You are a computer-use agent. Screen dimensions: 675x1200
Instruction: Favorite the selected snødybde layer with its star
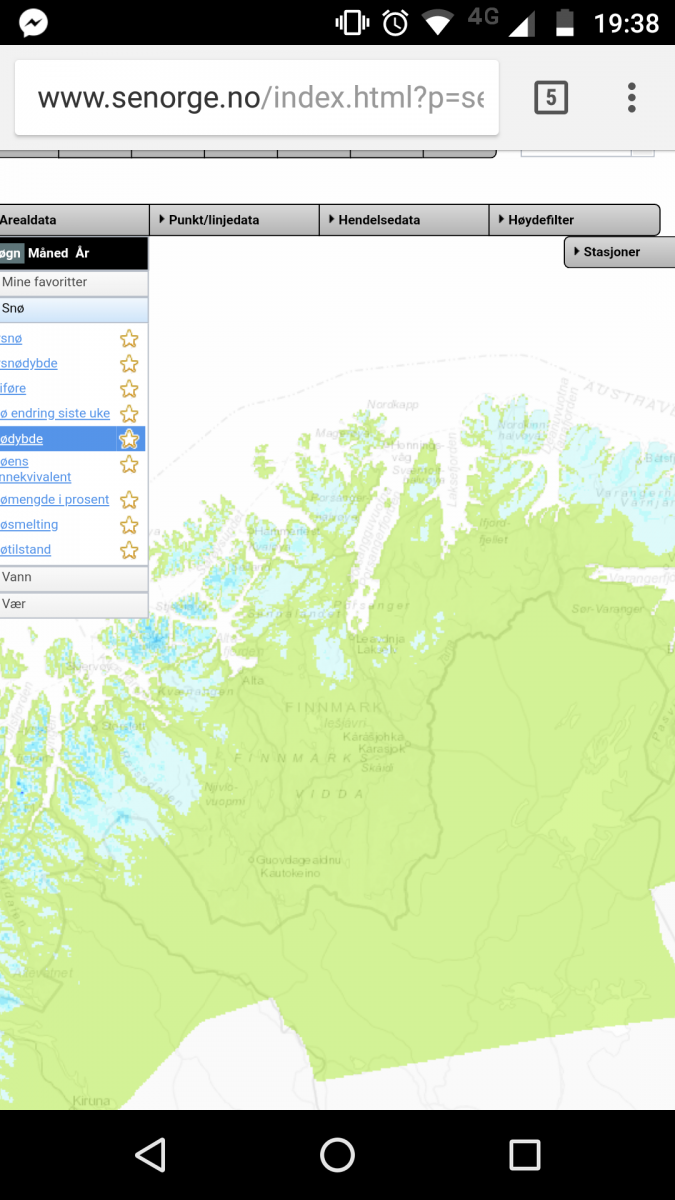click(129, 439)
